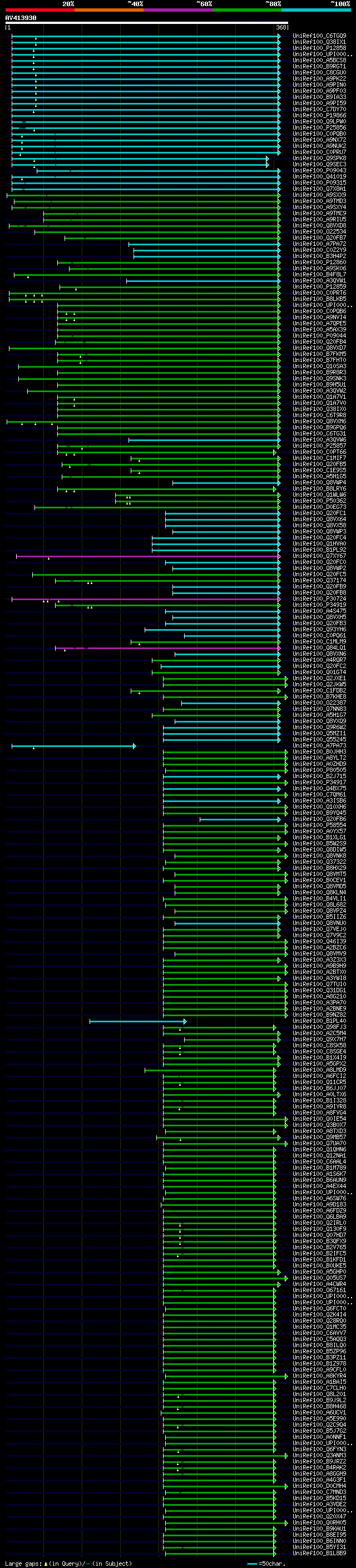Click the purple ~60% identity legend segment
This screenshot has width=356, height=1568.
pyautogui.click(x=179, y=10)
